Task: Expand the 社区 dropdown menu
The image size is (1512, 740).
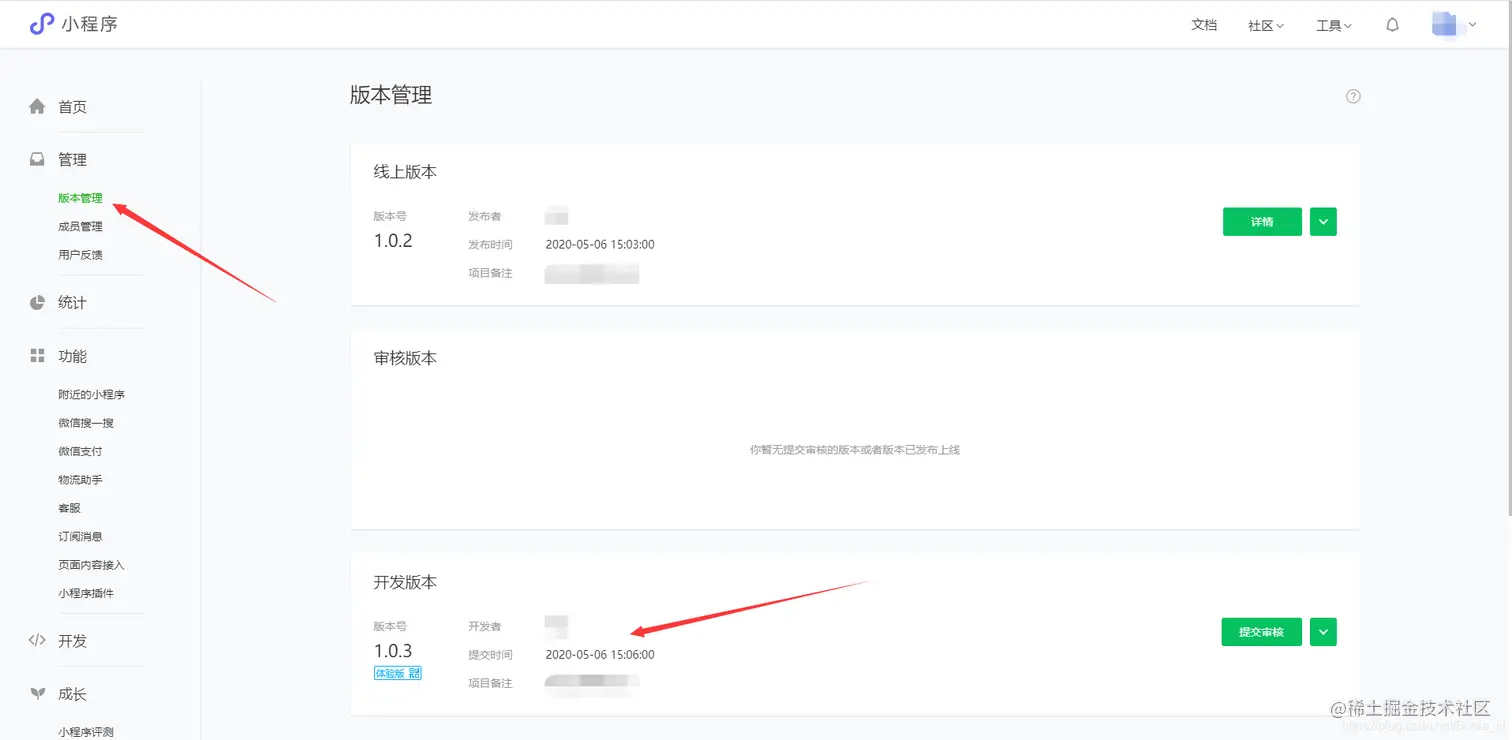Action: [1266, 25]
